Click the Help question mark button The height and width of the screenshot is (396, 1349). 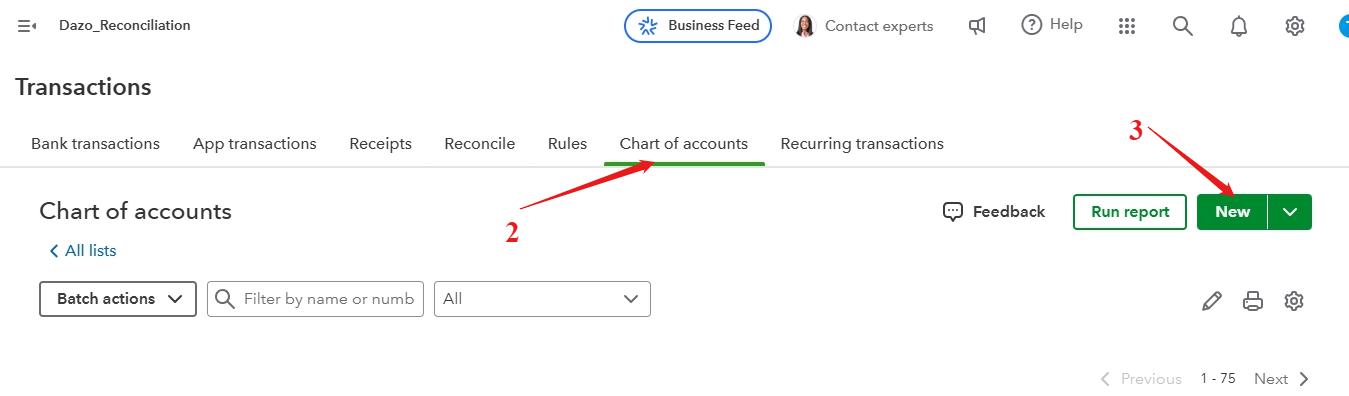pyautogui.click(x=1052, y=25)
